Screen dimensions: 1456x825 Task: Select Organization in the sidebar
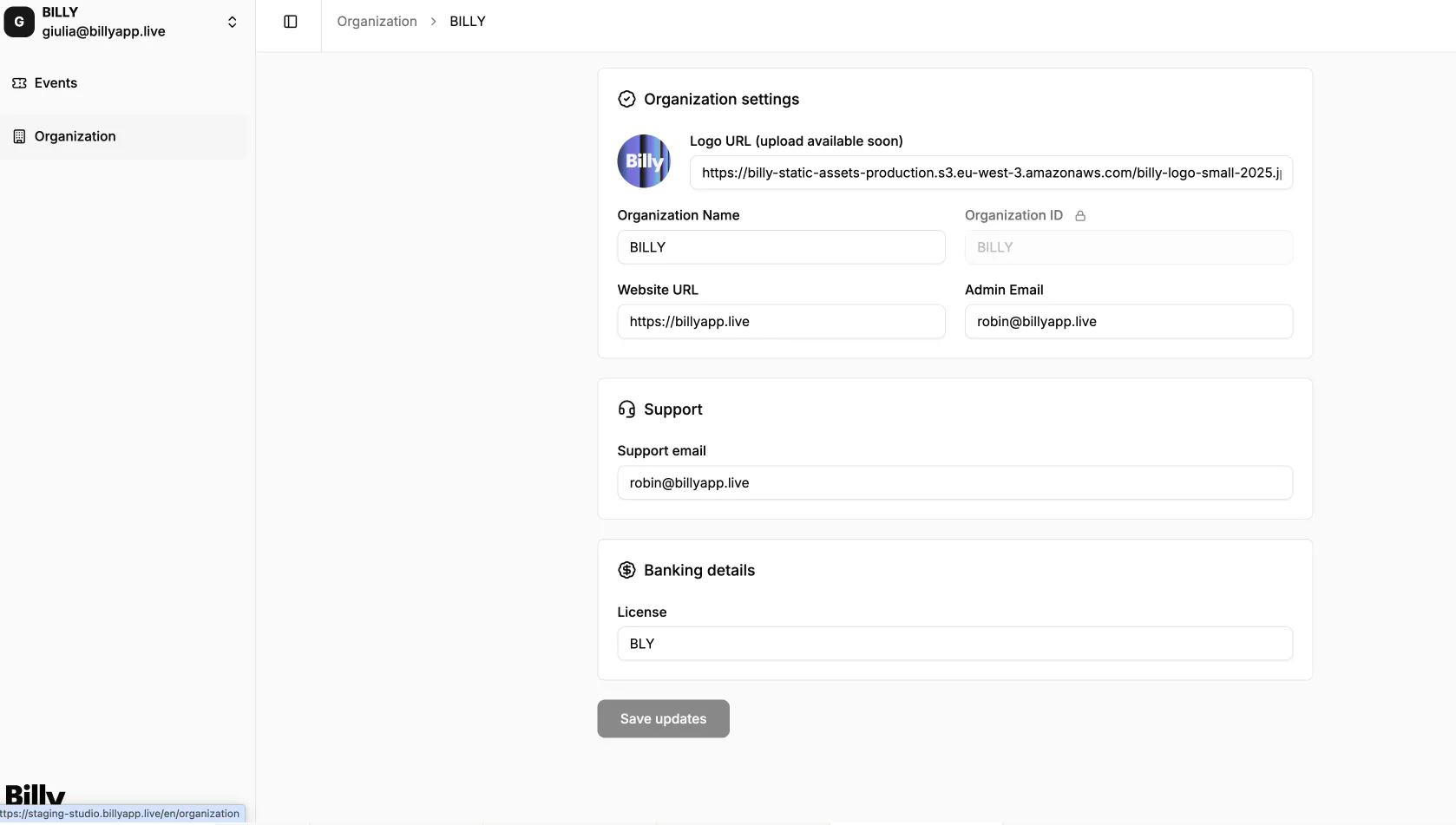coord(124,136)
